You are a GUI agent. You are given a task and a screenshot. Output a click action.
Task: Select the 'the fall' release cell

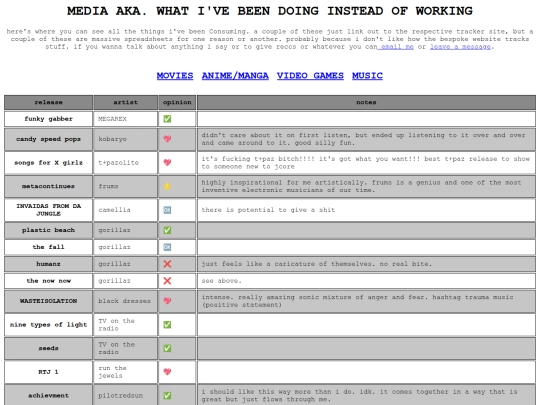pos(49,247)
